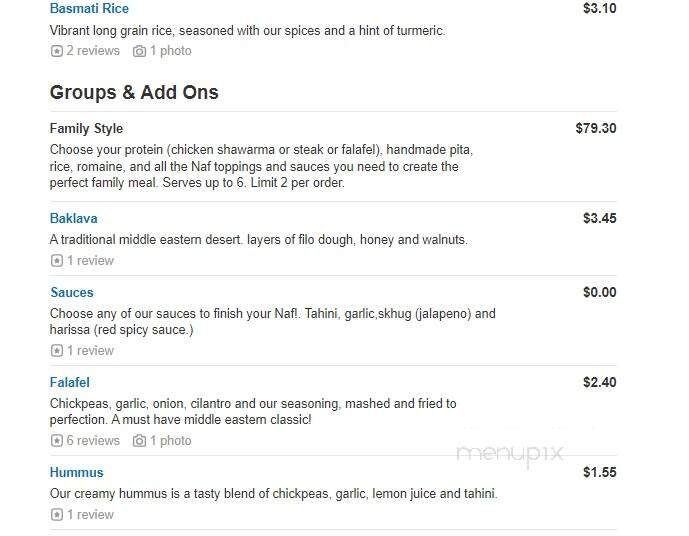Click the Basmati Rice review star icon
Viewport: 689px width, 536px height.
(56, 51)
